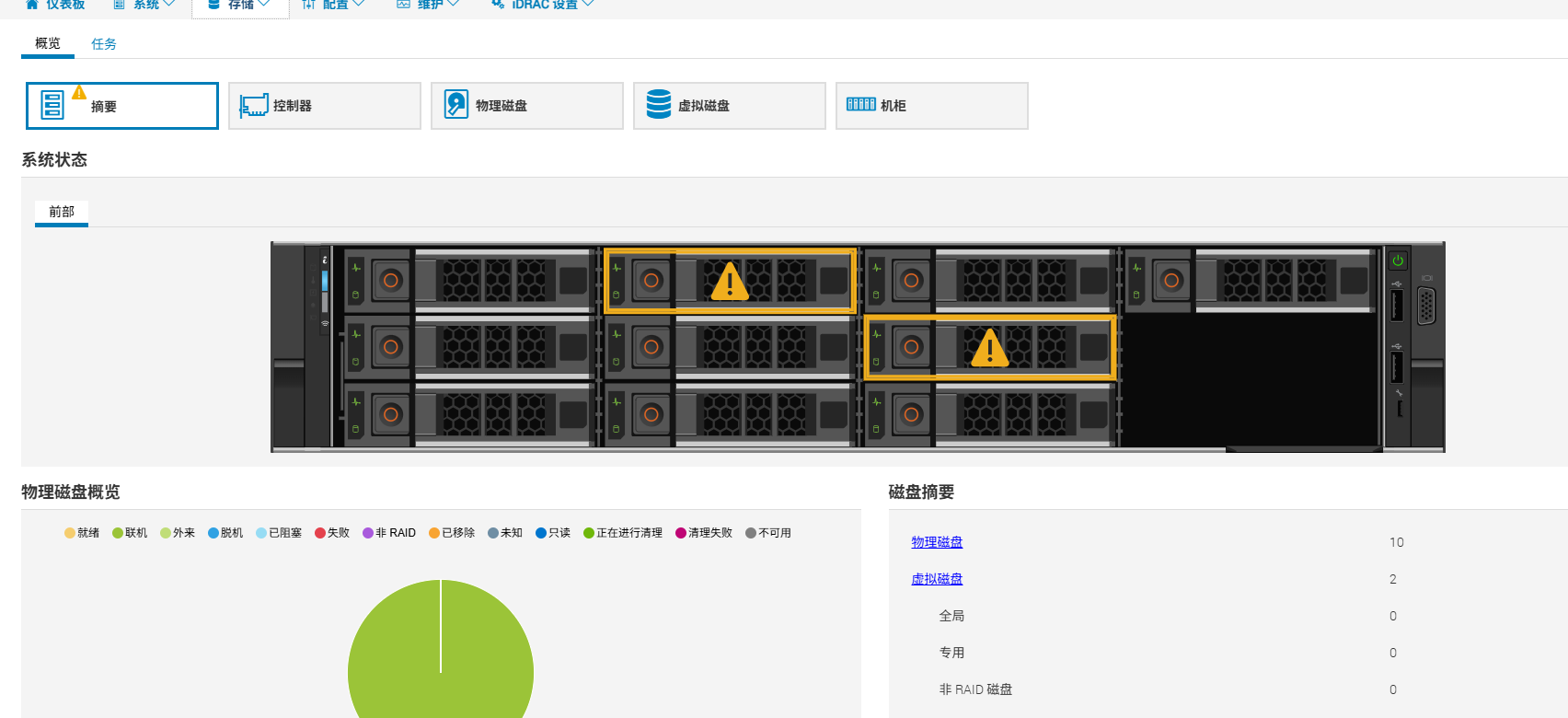This screenshot has height=718, width=1568.
Task: Click the 不可用 gray legend dot
Action: (x=751, y=533)
